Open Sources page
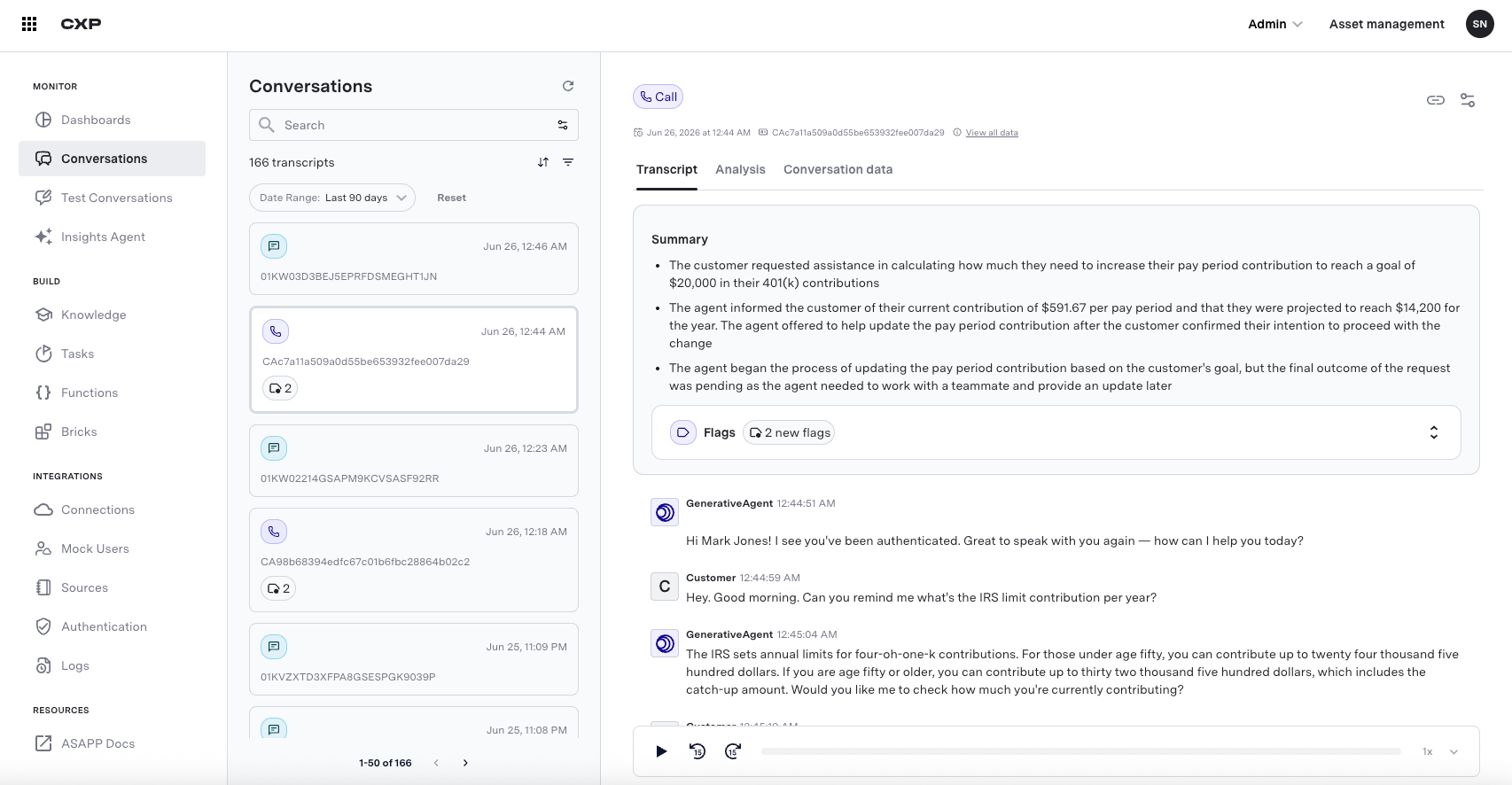The width and height of the screenshot is (1512, 785). click(112, 587)
